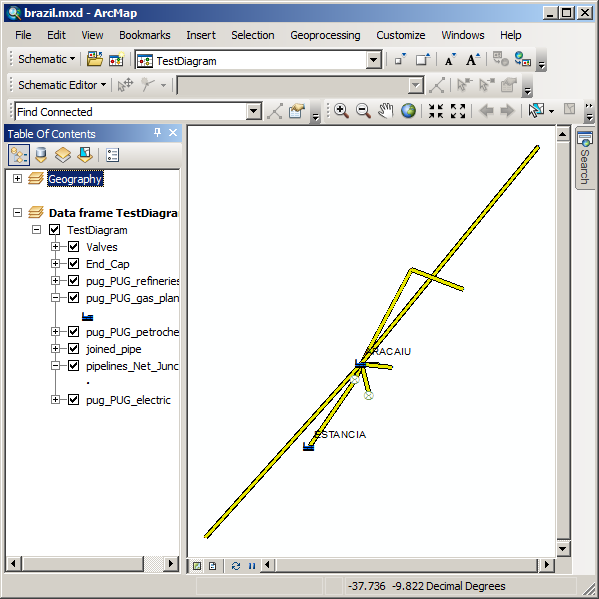Go back to previous extent arrow
Screen dimensions: 599x599
(486, 111)
